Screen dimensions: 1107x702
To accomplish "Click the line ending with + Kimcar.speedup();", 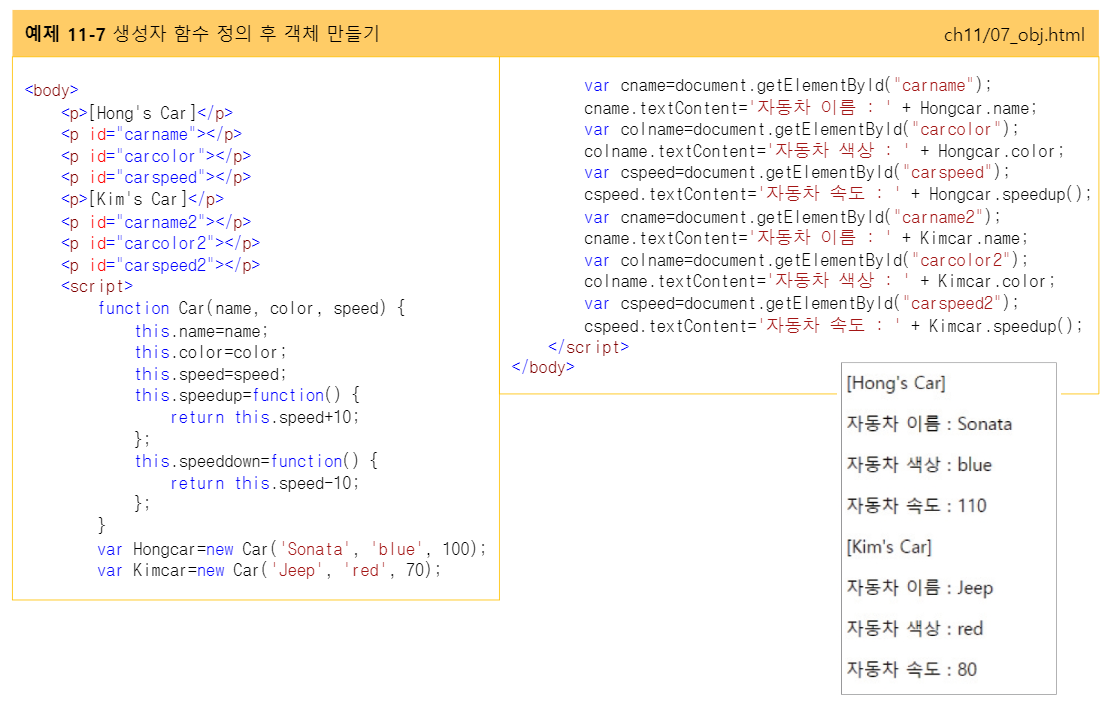I will [833, 326].
